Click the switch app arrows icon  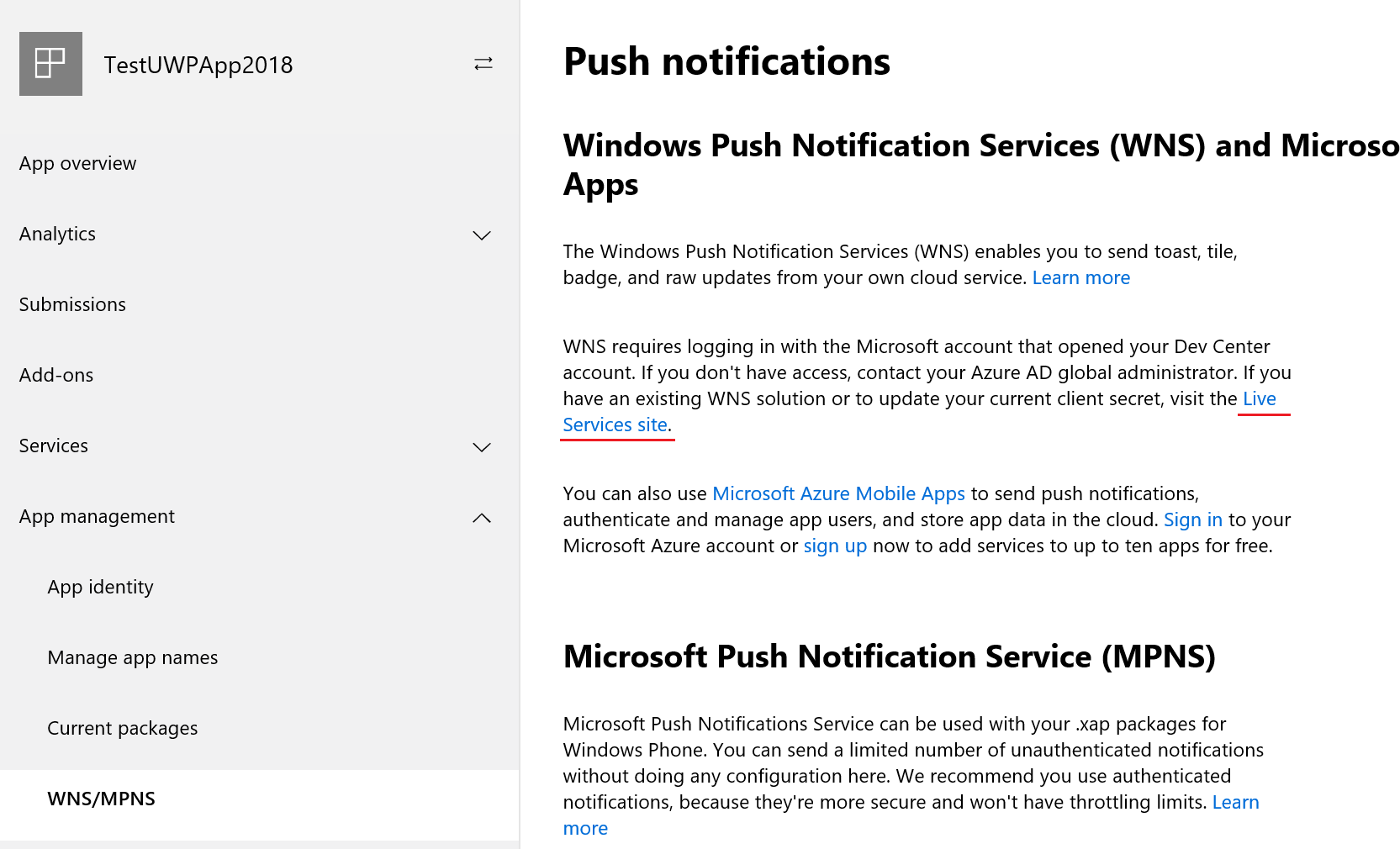click(x=483, y=64)
